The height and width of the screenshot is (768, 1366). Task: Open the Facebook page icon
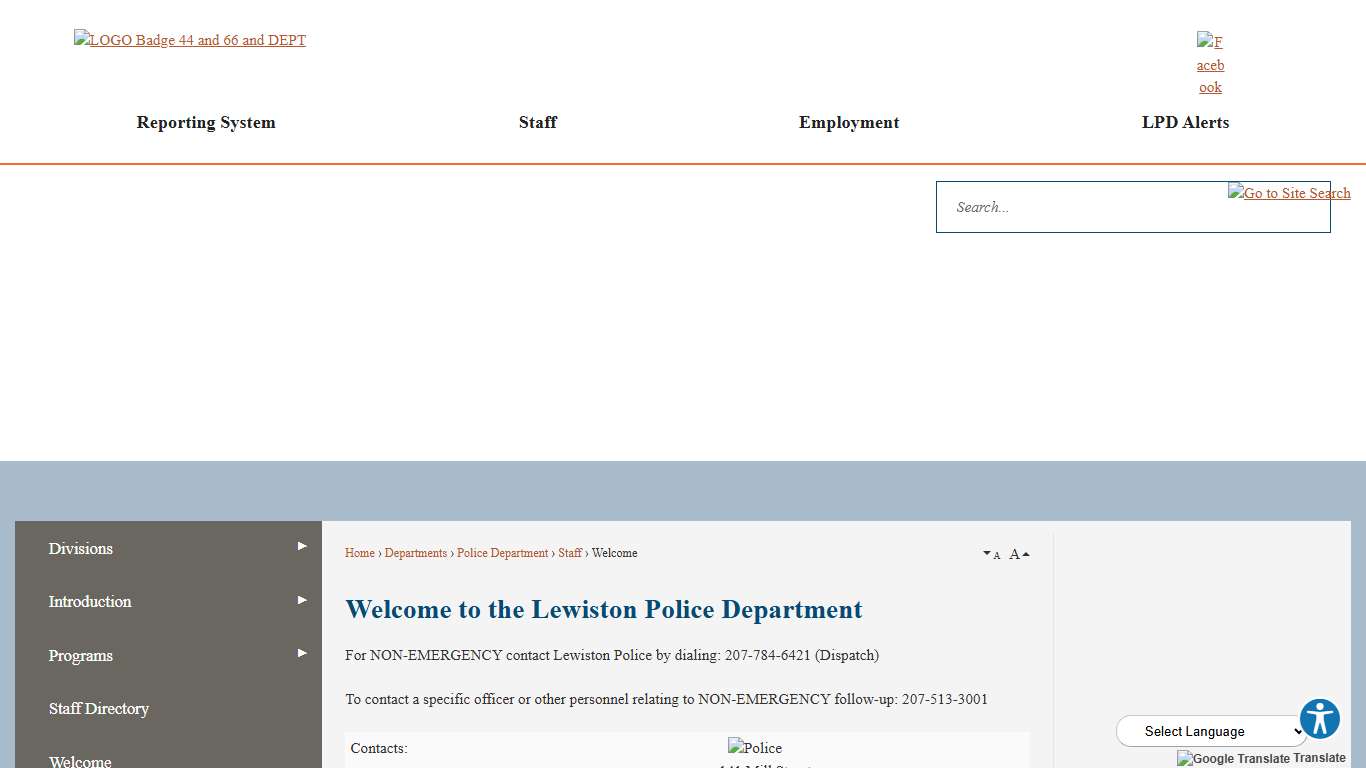[1210, 64]
